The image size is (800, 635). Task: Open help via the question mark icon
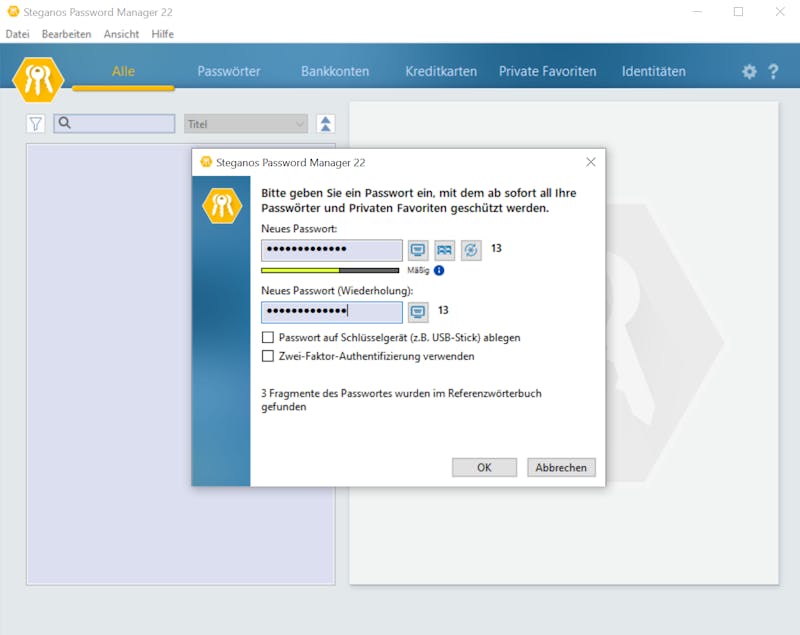pos(773,71)
